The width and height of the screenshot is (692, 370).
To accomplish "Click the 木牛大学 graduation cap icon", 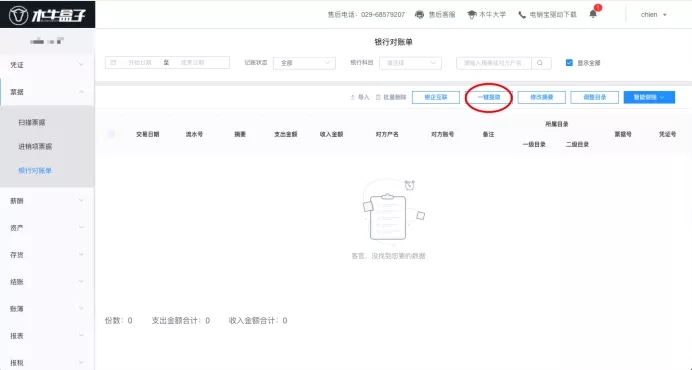I will click(472, 15).
